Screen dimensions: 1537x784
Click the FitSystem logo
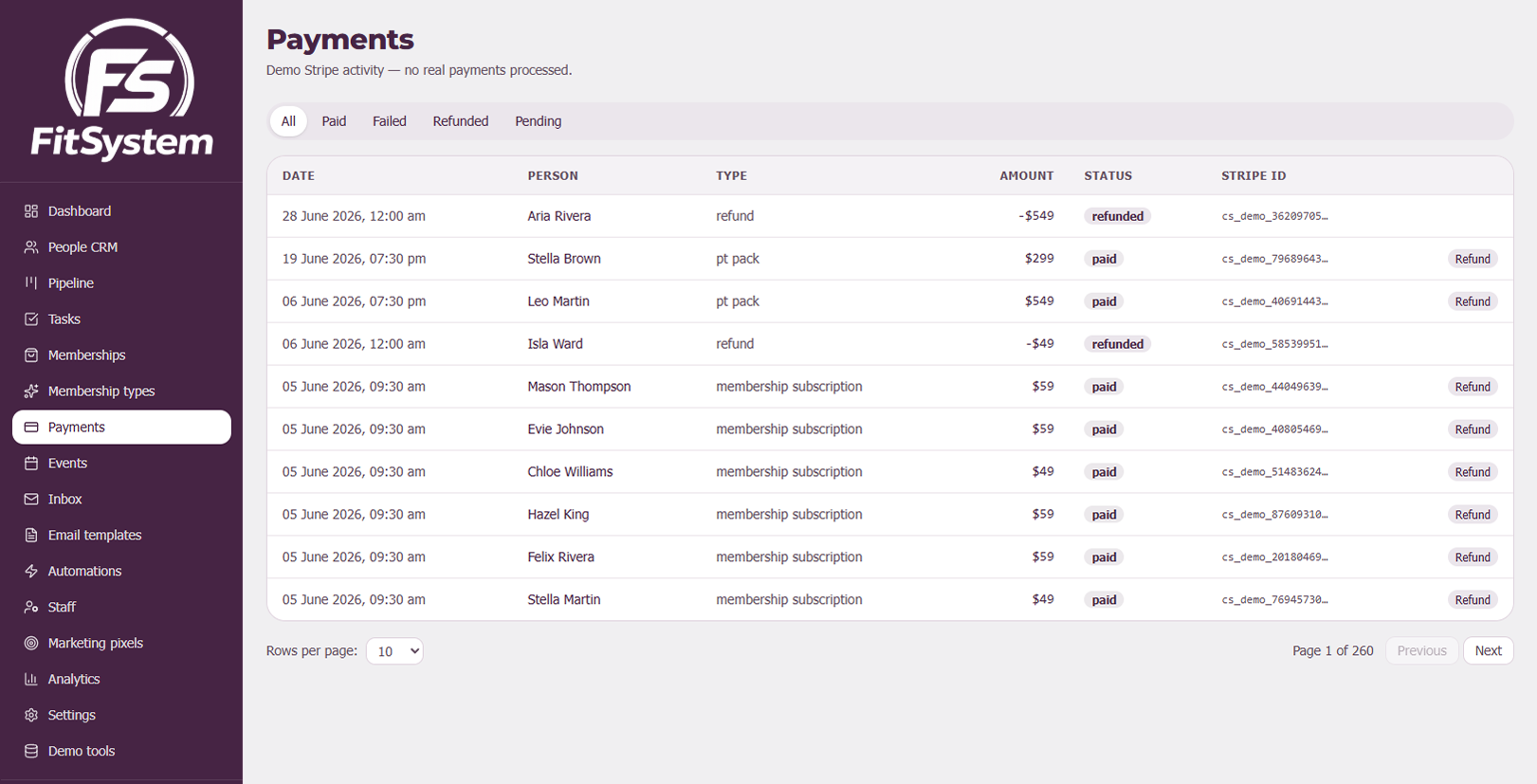coord(121,90)
